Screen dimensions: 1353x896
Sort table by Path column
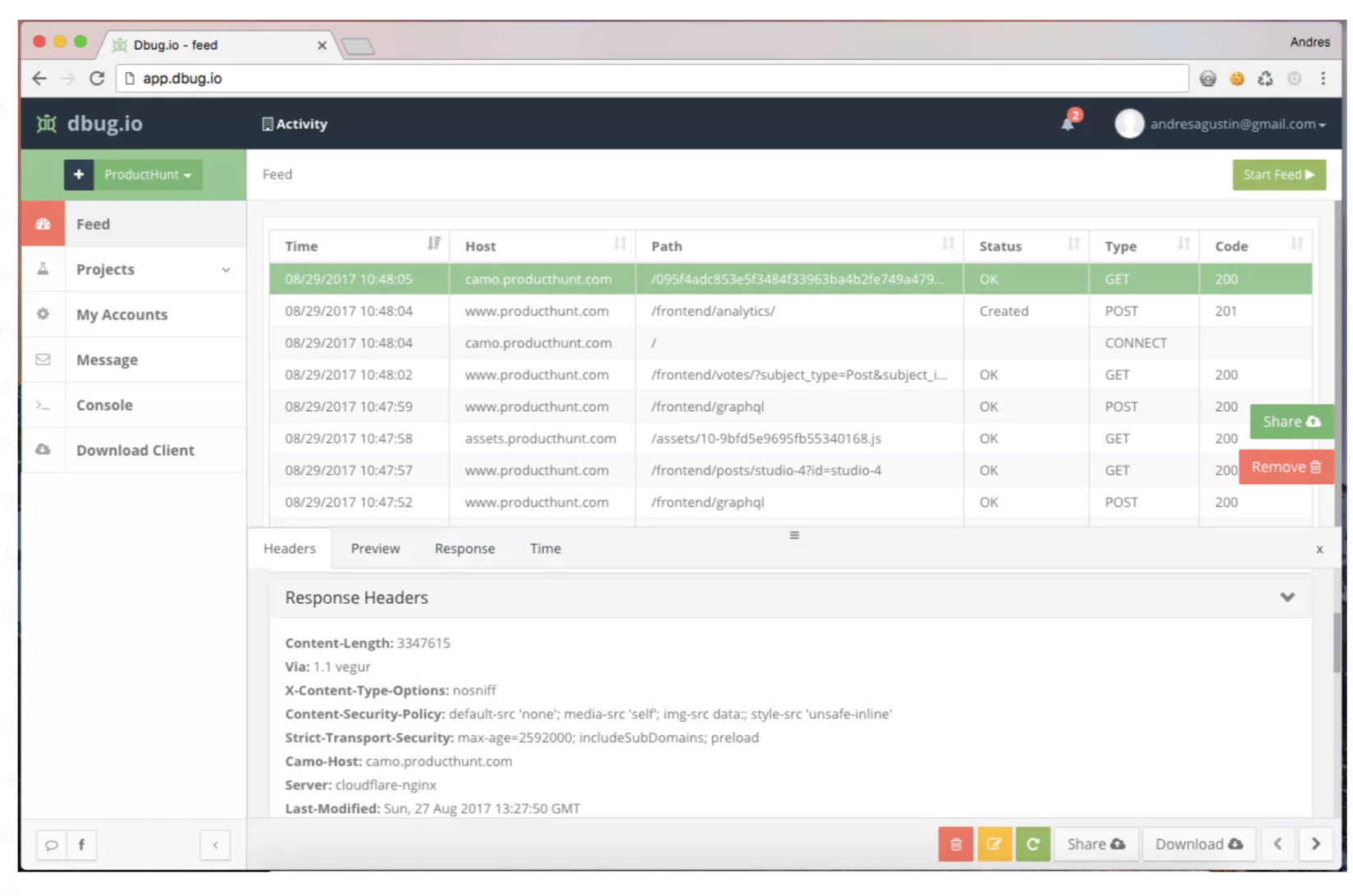click(799, 246)
